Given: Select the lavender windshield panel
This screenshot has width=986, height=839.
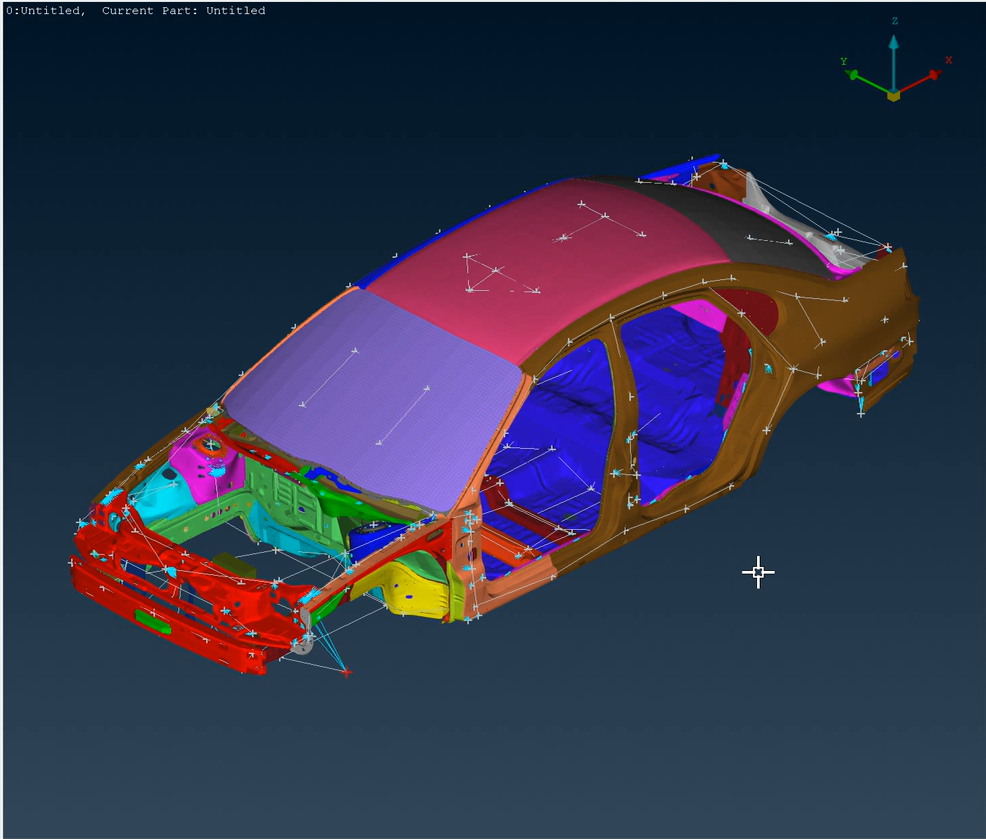Looking at the screenshot, I should tap(380, 400).
